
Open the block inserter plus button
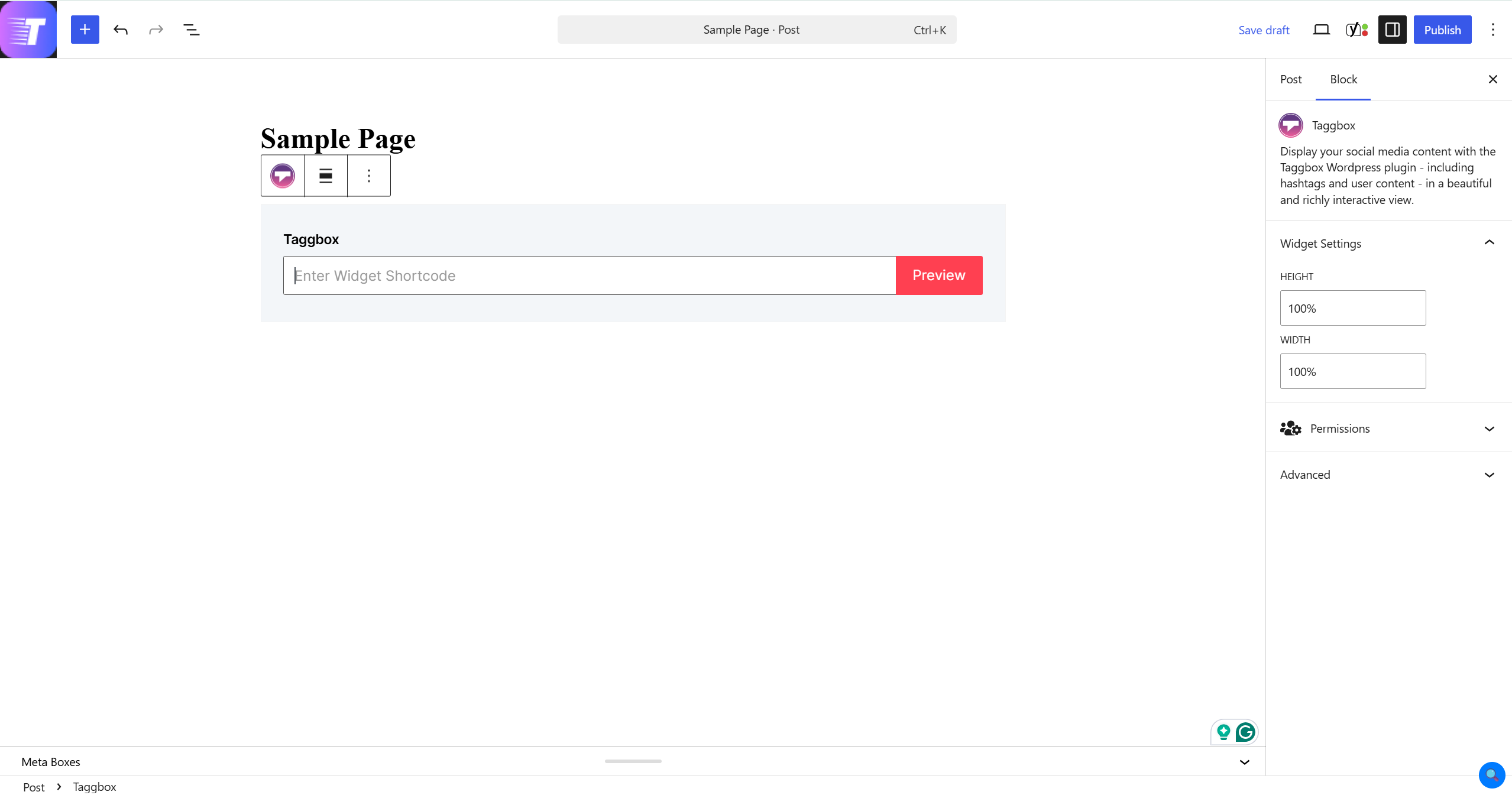tap(85, 30)
